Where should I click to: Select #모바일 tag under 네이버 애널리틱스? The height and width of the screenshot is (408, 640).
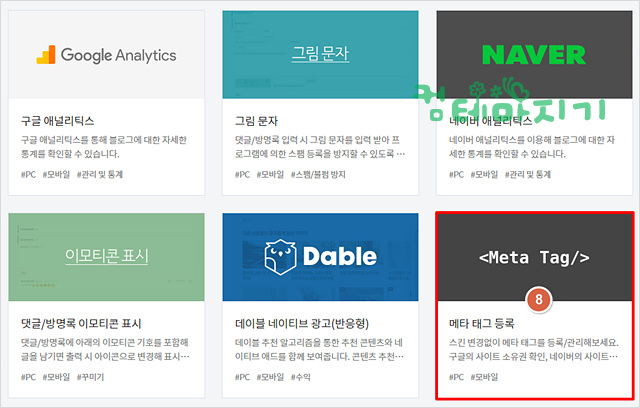tap(484, 175)
